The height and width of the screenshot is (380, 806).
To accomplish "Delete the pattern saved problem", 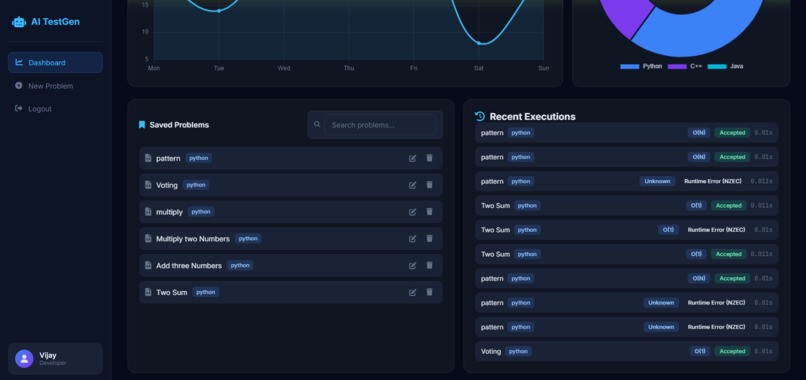I will click(429, 158).
